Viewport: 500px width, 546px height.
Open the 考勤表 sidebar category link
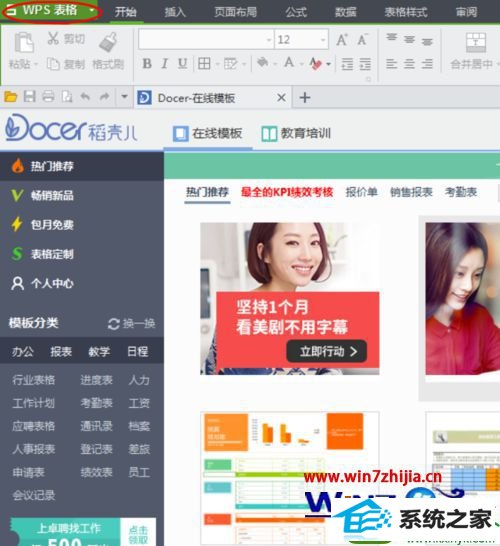[96, 403]
